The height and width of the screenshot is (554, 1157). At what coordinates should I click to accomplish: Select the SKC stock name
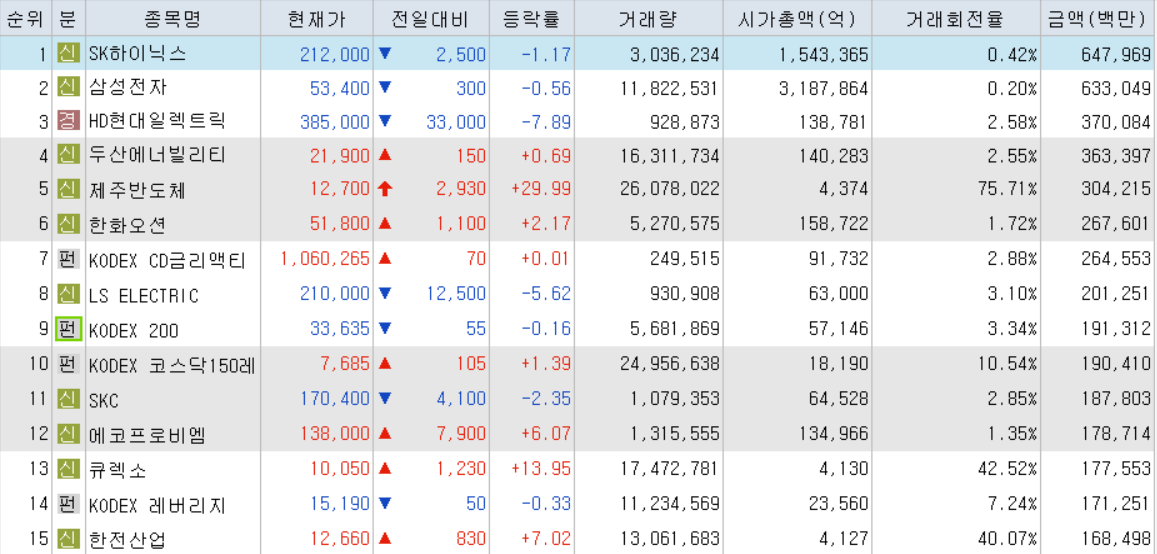pyautogui.click(x=103, y=401)
